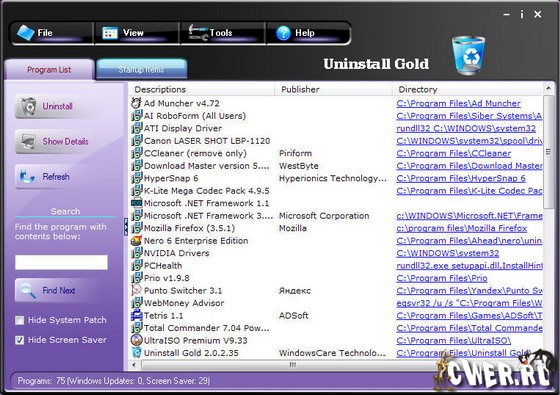Image resolution: width=560 pixels, height=395 pixels.
Task: Open the Mozilla Firefox directory link
Action: 462,228
